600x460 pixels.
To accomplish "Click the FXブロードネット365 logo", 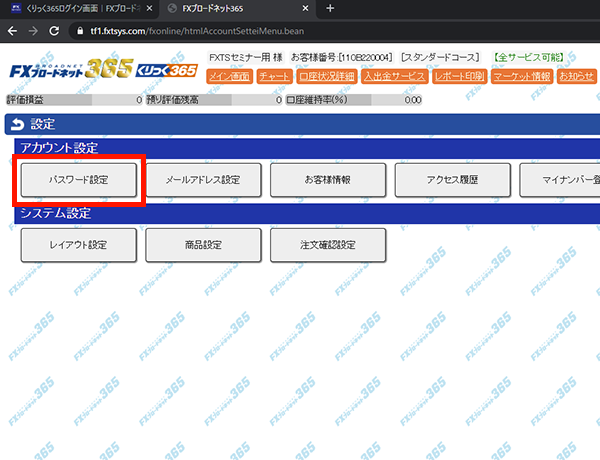I will (x=68, y=73).
